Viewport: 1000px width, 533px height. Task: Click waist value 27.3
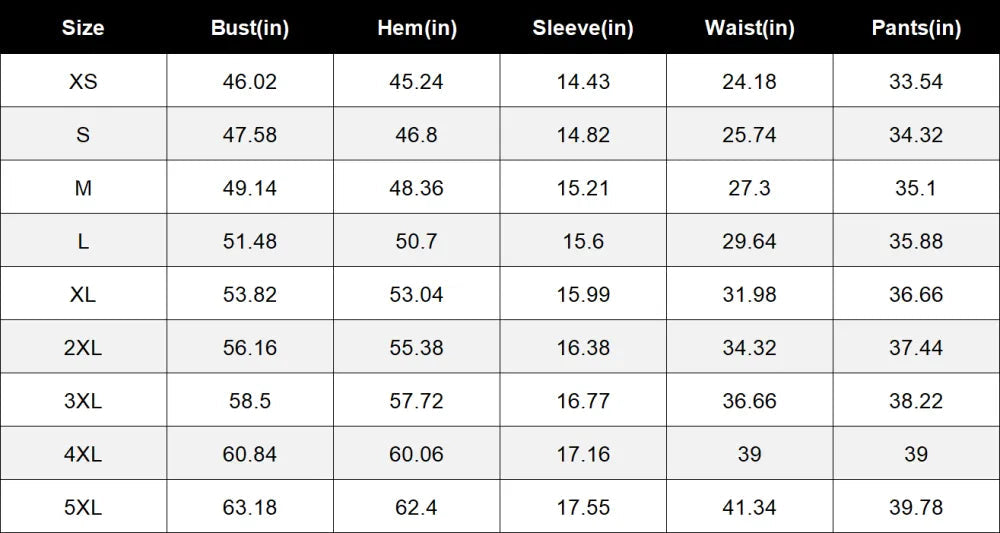[749, 188]
